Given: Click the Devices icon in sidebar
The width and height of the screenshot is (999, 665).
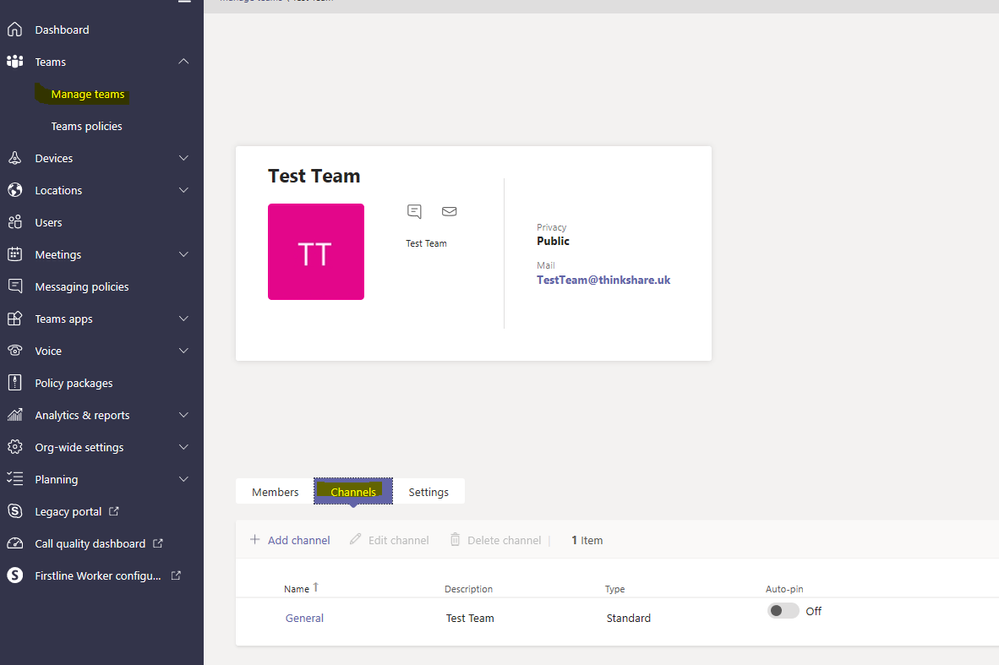Looking at the screenshot, I should (15, 157).
